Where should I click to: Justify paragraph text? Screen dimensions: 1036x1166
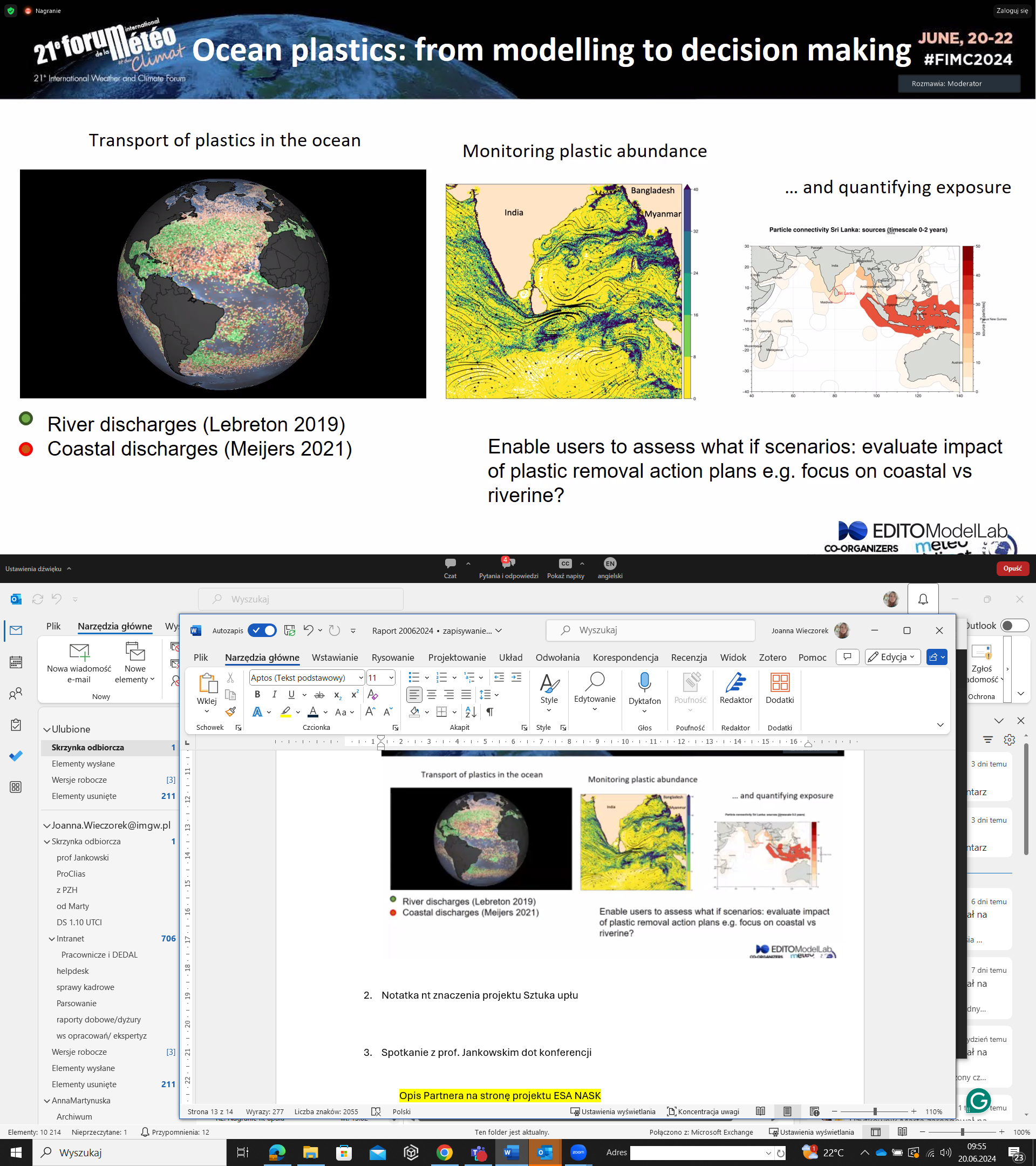tap(466, 694)
